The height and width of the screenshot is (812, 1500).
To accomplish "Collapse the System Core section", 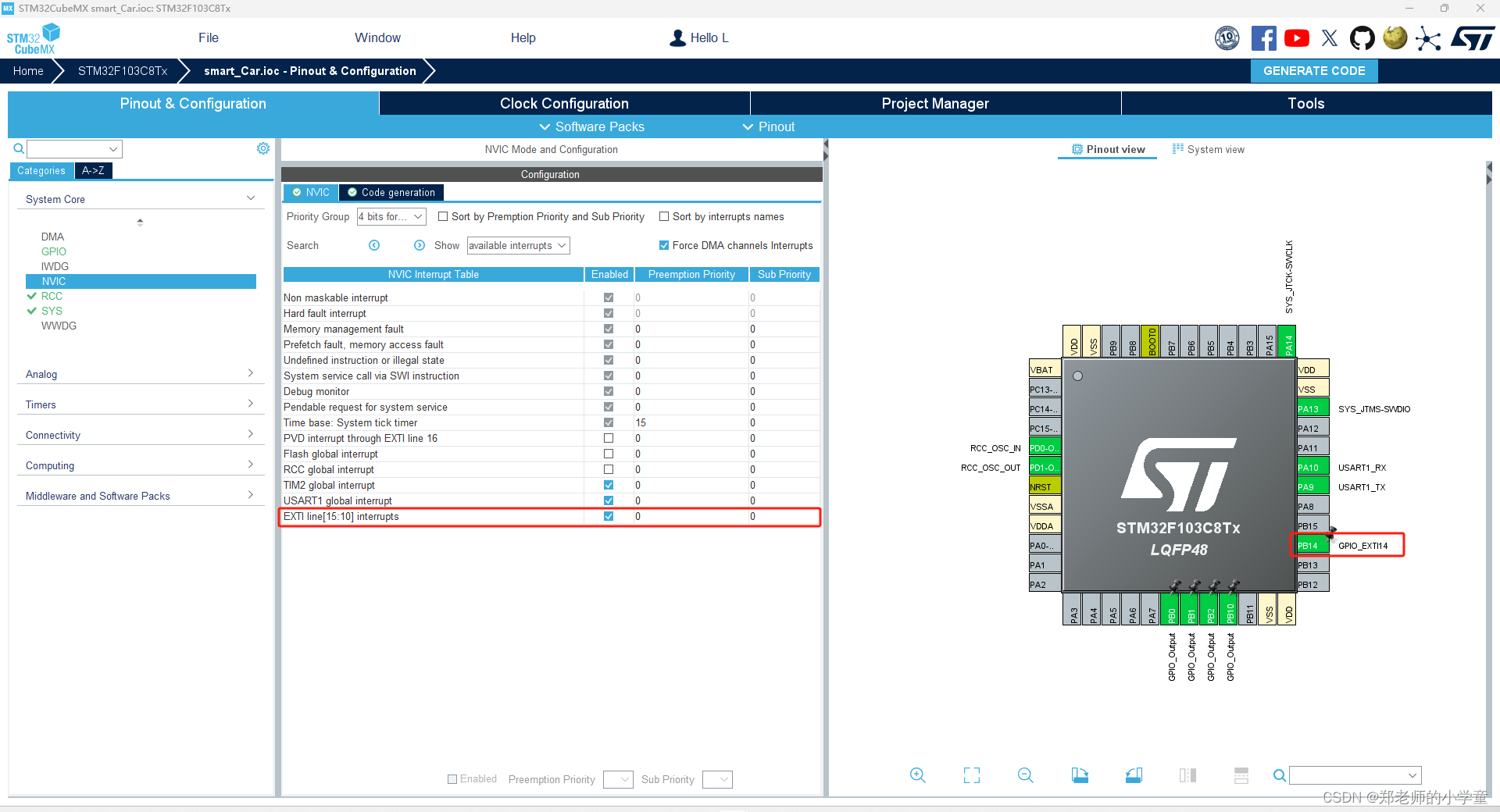I will [x=251, y=198].
